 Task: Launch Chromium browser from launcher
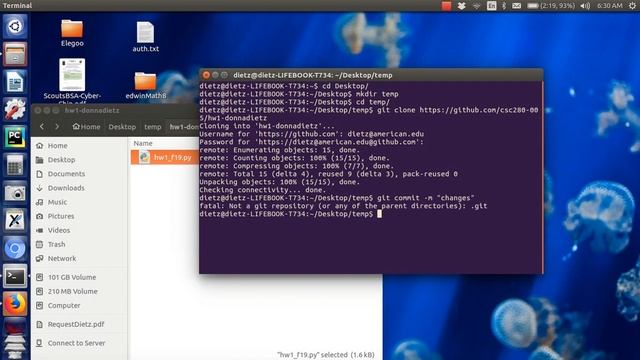[15, 248]
